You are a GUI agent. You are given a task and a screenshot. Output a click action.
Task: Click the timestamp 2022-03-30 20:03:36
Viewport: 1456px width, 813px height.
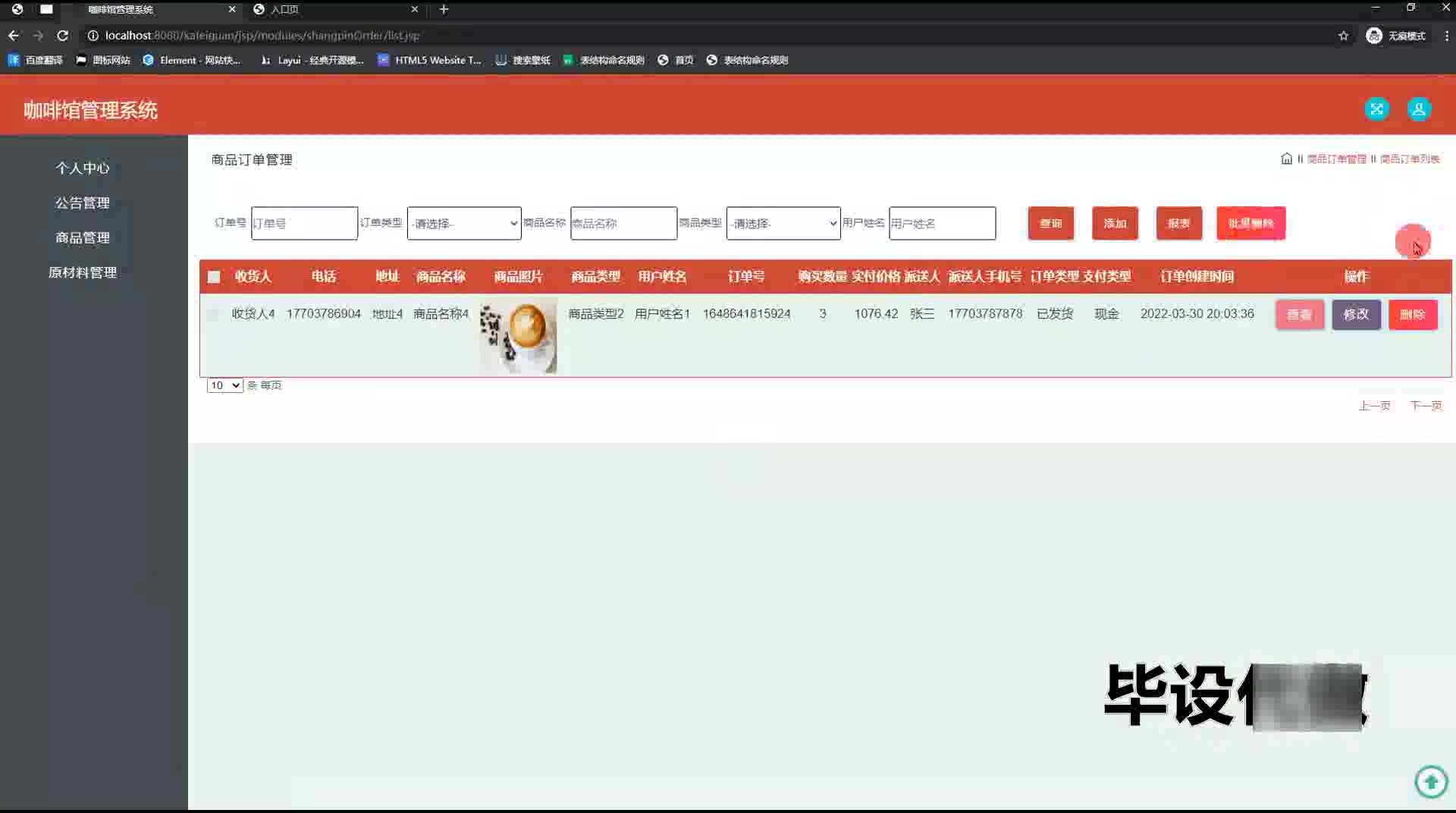[x=1197, y=314]
